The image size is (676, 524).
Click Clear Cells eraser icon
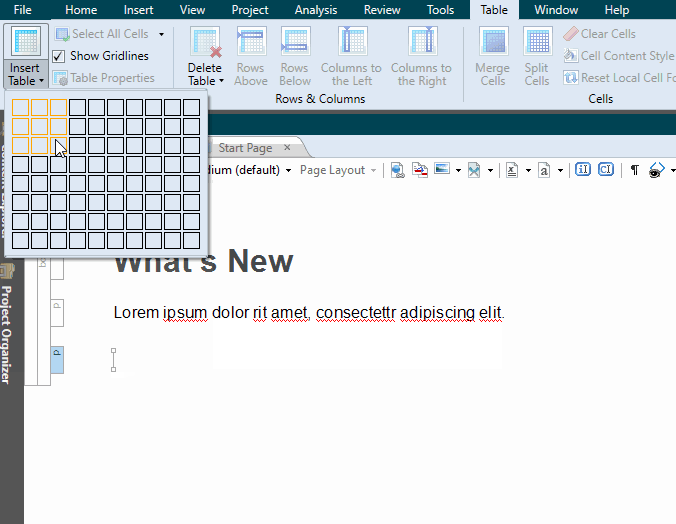pos(571,34)
